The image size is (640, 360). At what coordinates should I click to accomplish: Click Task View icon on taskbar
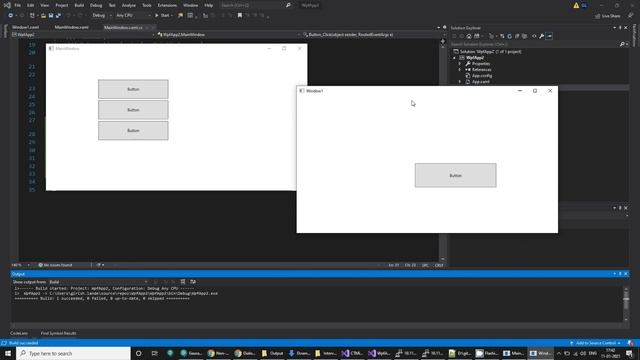[154, 353]
